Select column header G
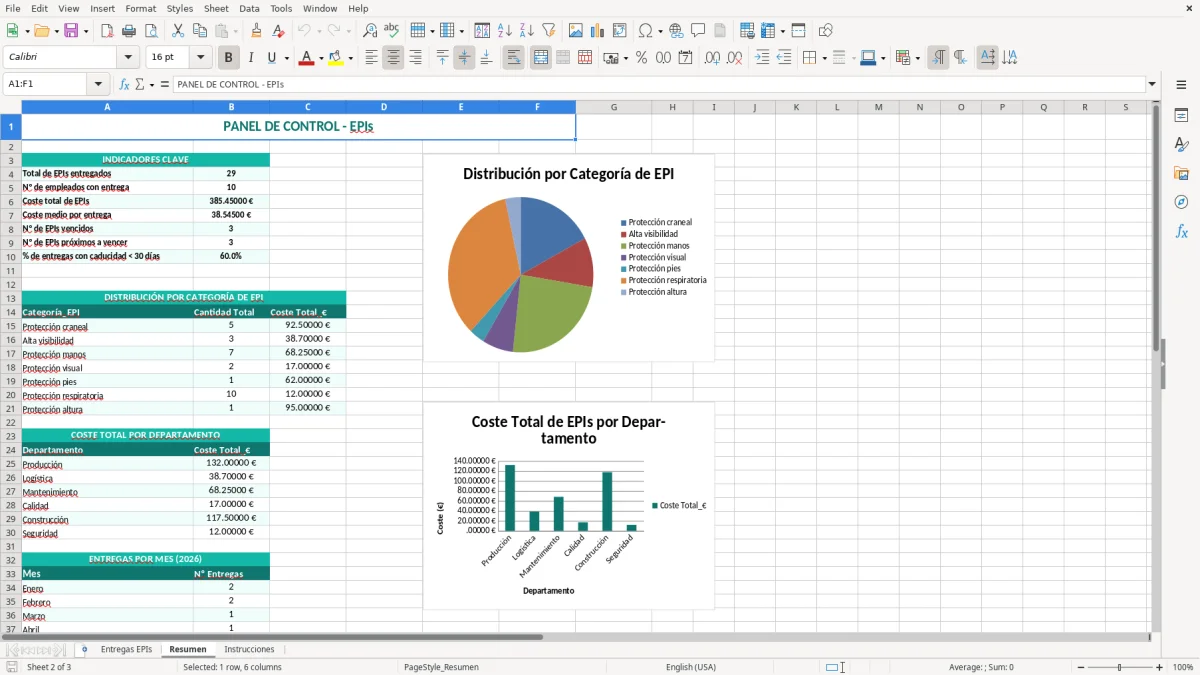 613,107
